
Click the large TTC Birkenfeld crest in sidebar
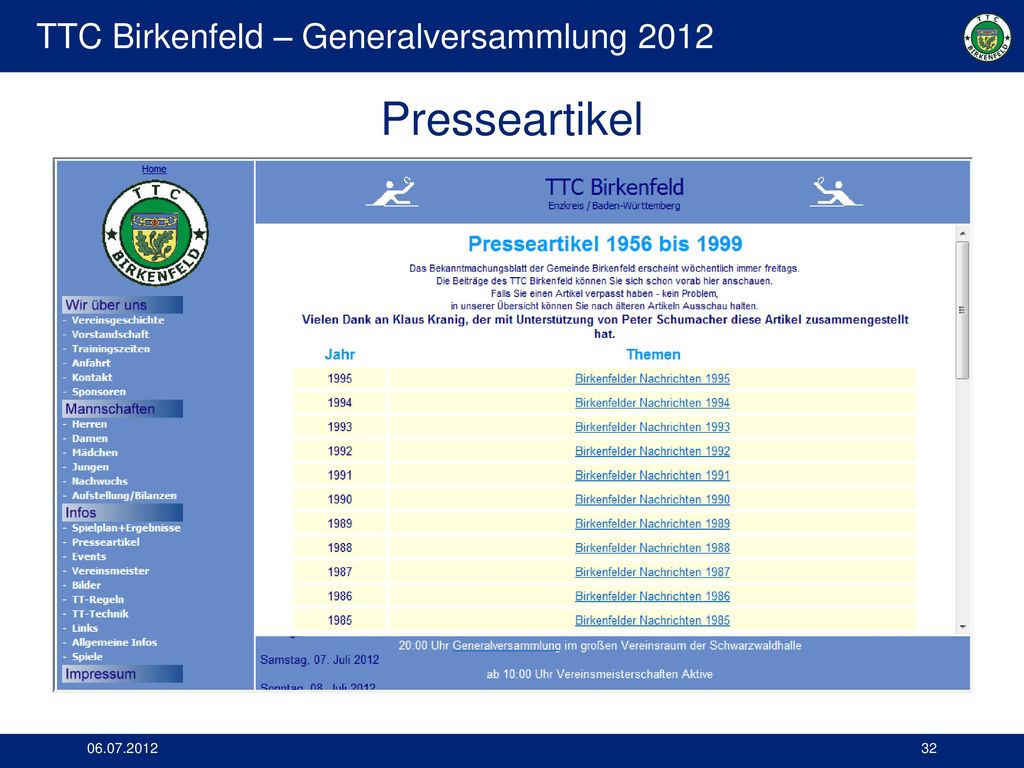(155, 233)
